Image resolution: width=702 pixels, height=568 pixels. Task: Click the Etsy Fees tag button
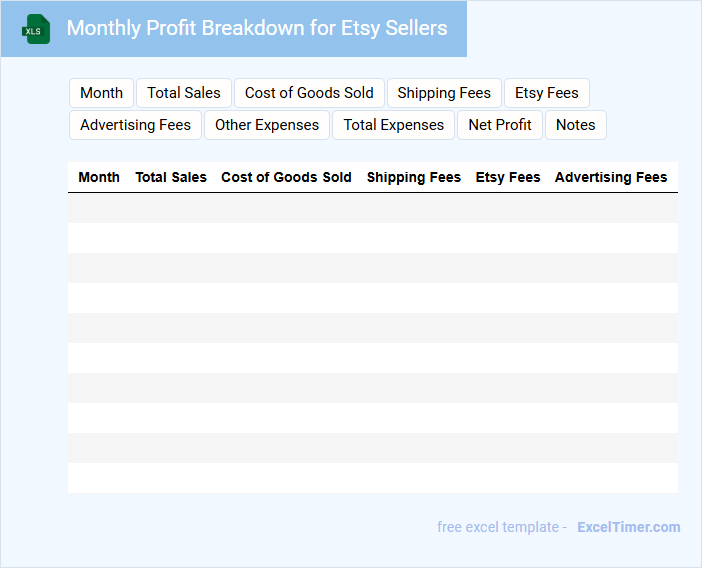(547, 93)
